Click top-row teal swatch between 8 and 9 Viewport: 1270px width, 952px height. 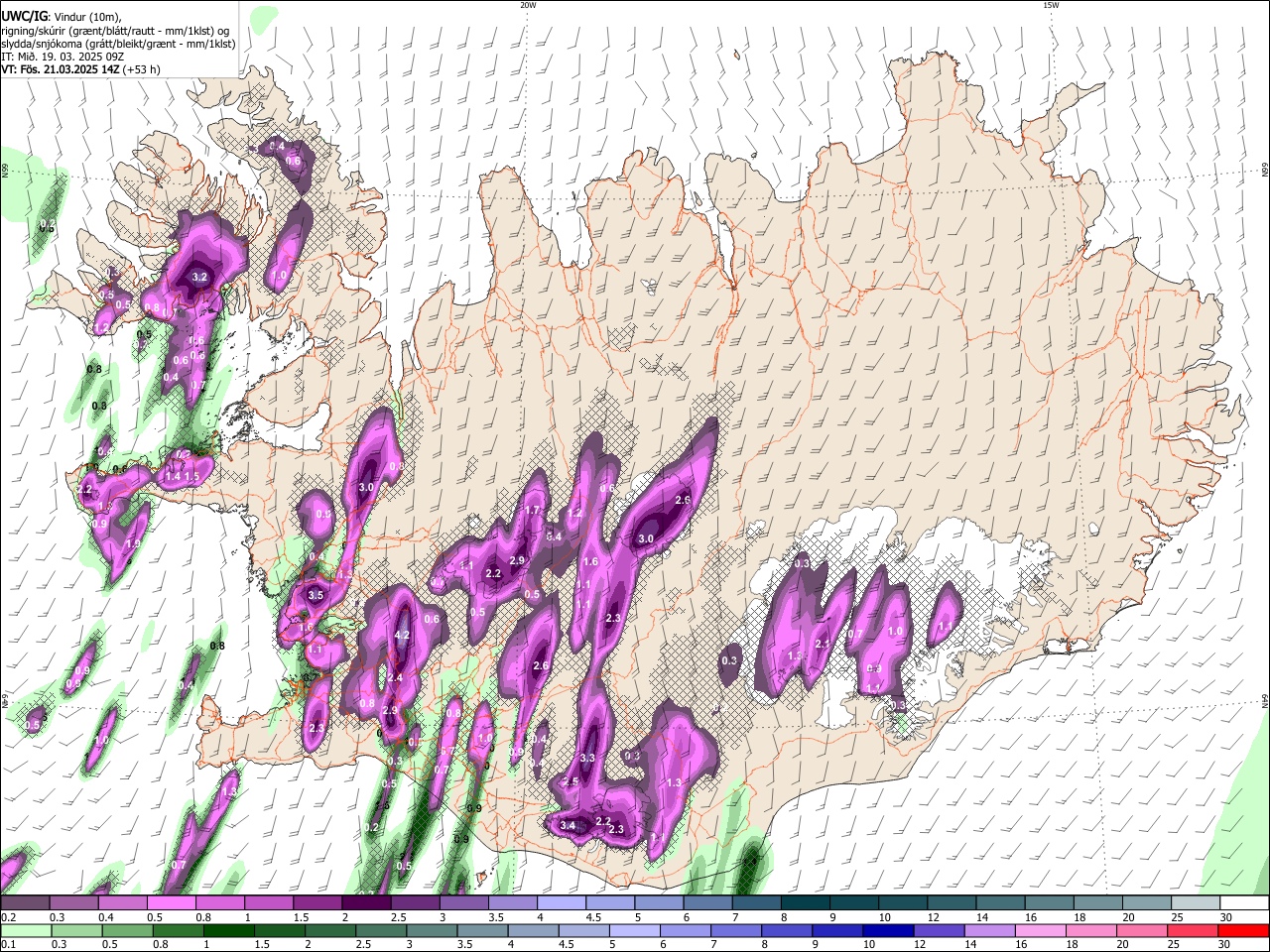[x=806, y=903]
